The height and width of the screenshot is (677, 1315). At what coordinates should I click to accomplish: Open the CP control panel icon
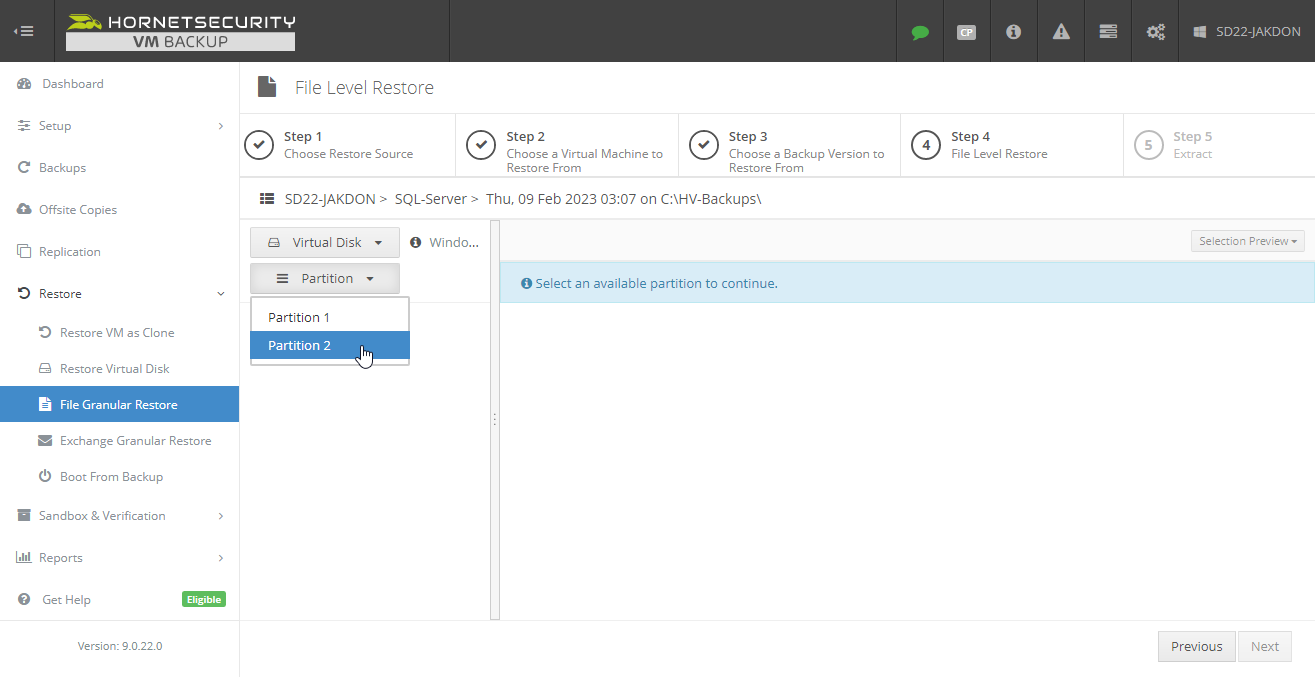(966, 31)
